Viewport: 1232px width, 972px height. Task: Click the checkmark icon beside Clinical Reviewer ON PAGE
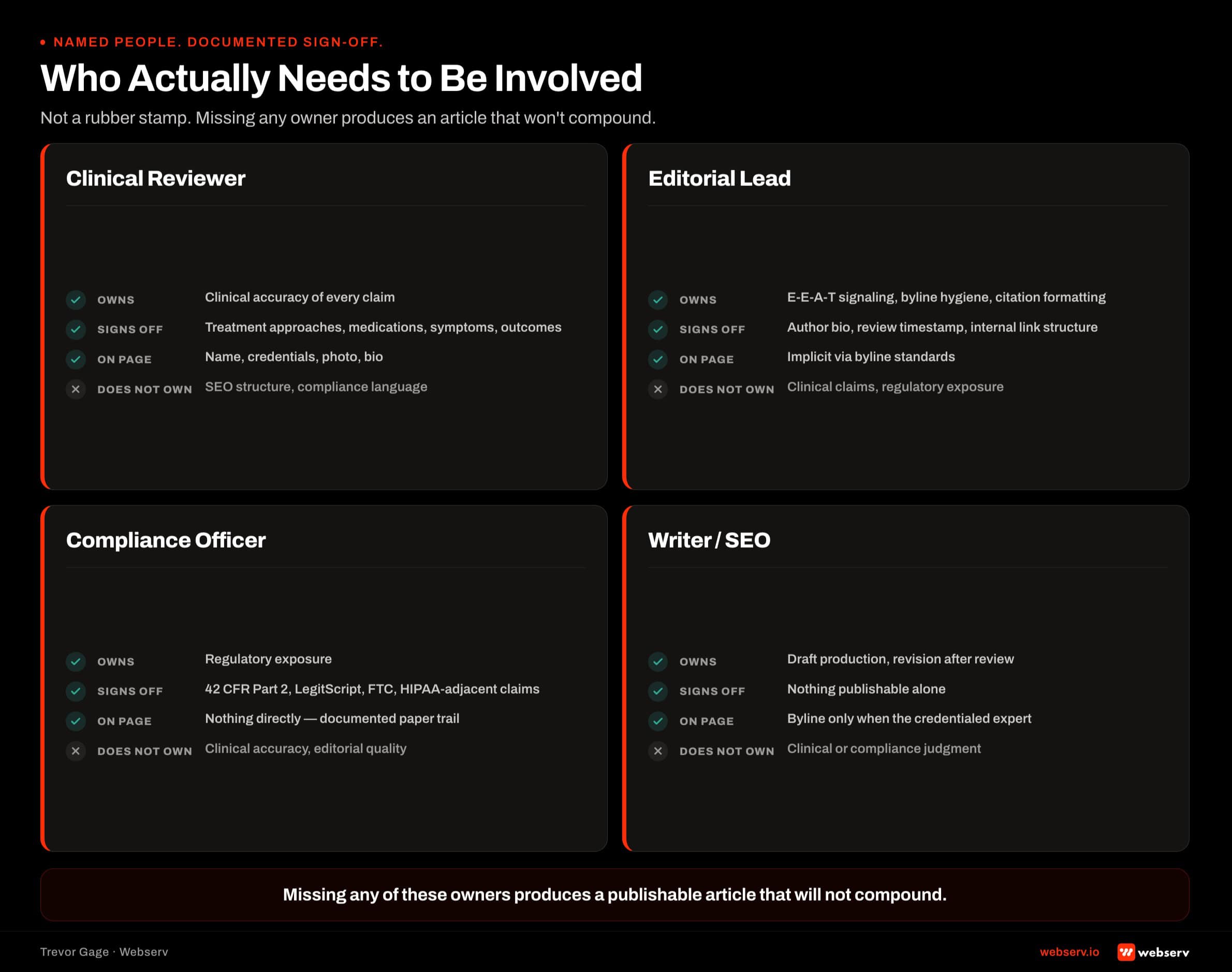click(76, 359)
